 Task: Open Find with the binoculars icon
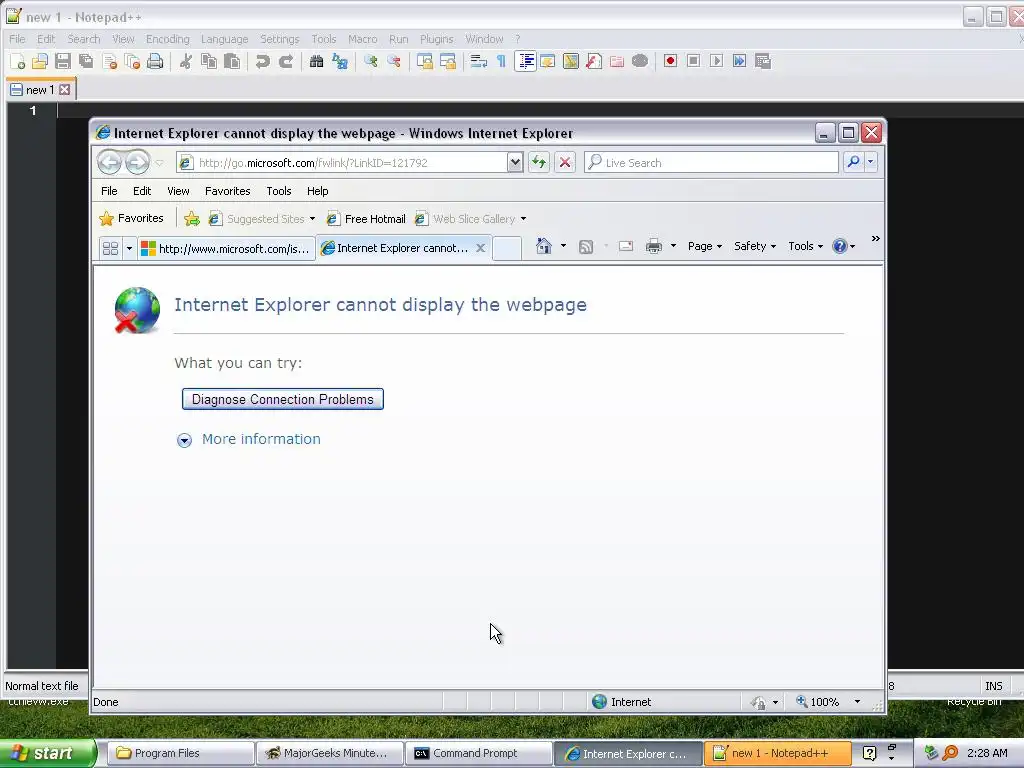(x=317, y=61)
